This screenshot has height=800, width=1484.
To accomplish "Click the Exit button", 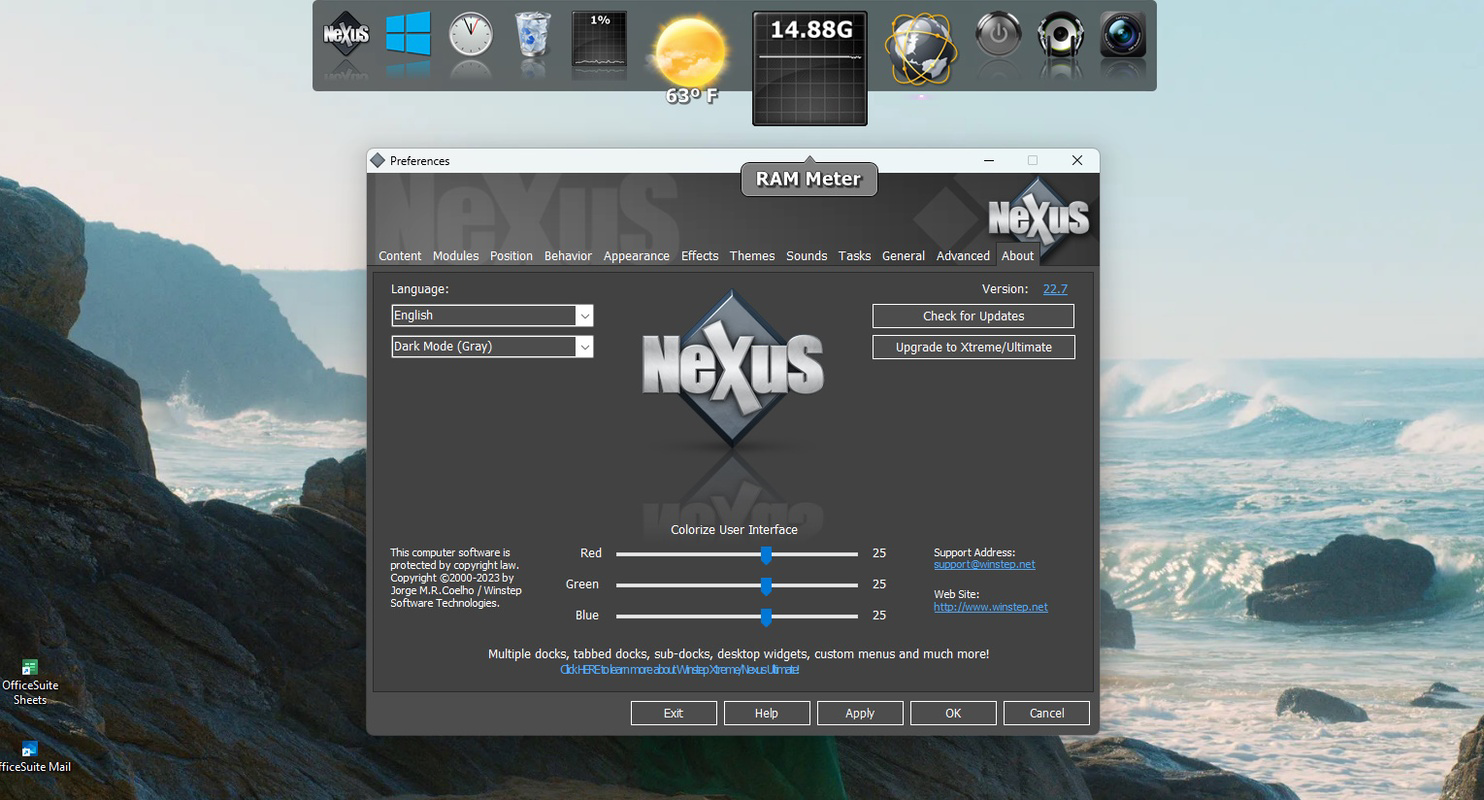I will (673, 713).
